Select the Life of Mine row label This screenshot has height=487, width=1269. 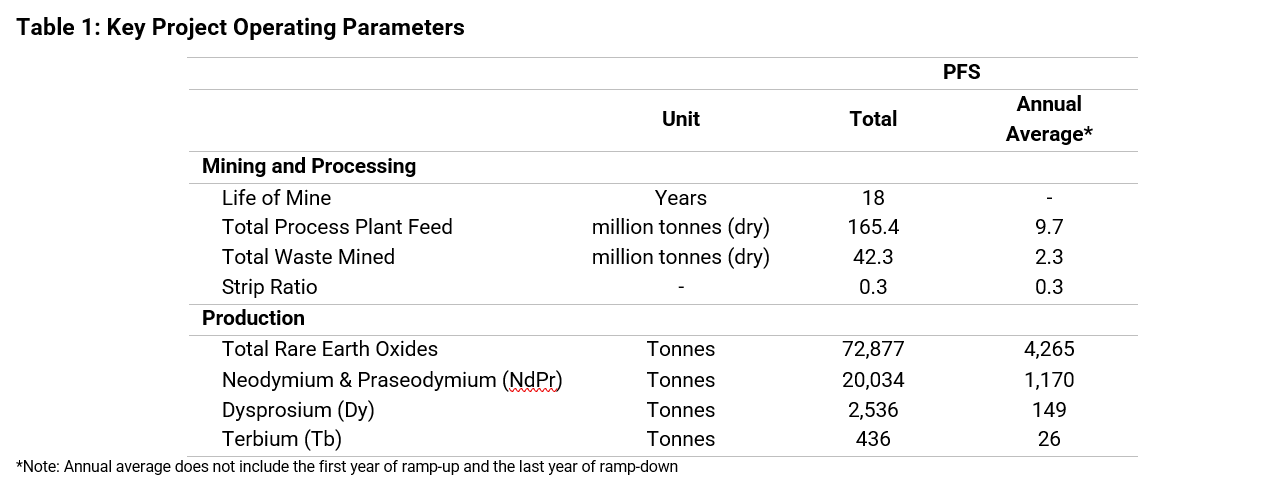(x=276, y=198)
